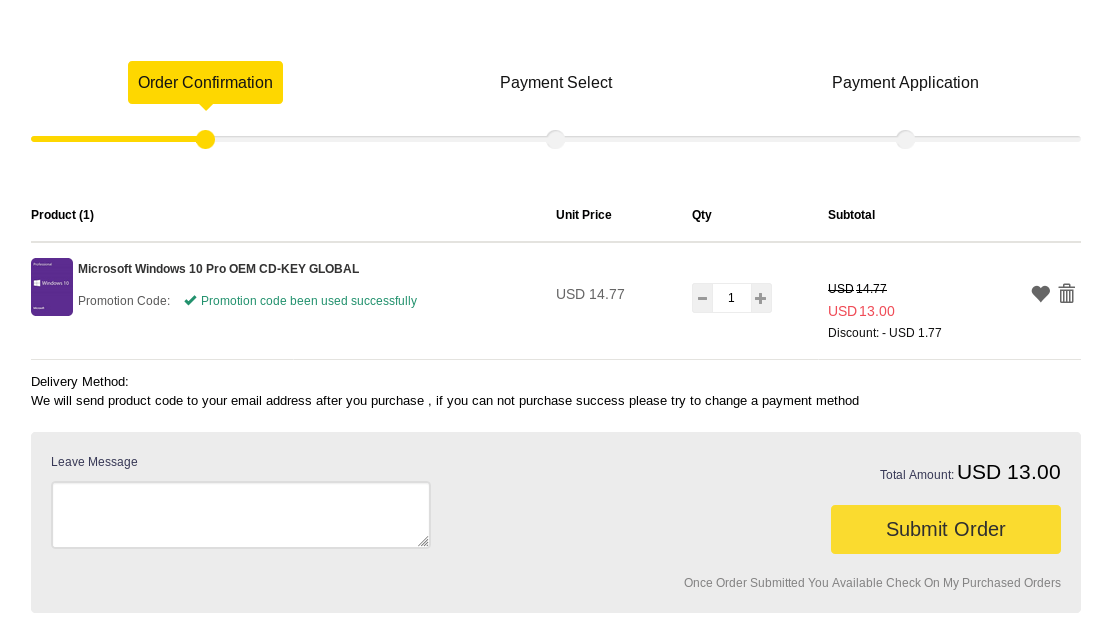The width and height of the screenshot is (1098, 621).
Task: Click the 'Discount: - USD 1.77' text
Action: 884,333
